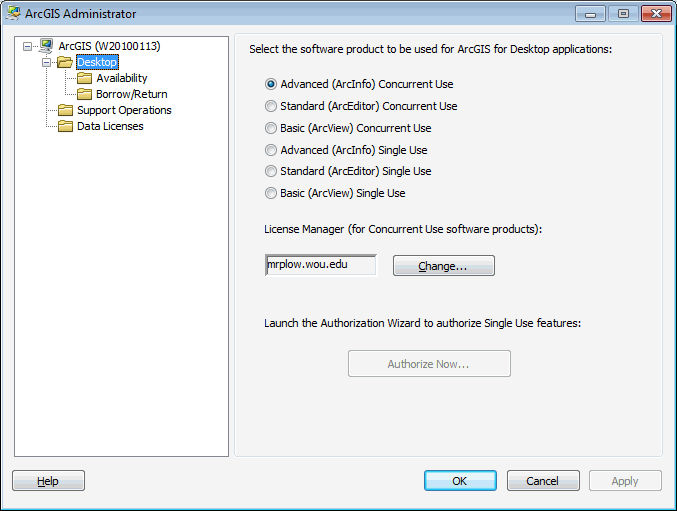Select the ArcGIS (W20100113) root label
The image size is (677, 511).
point(109,46)
